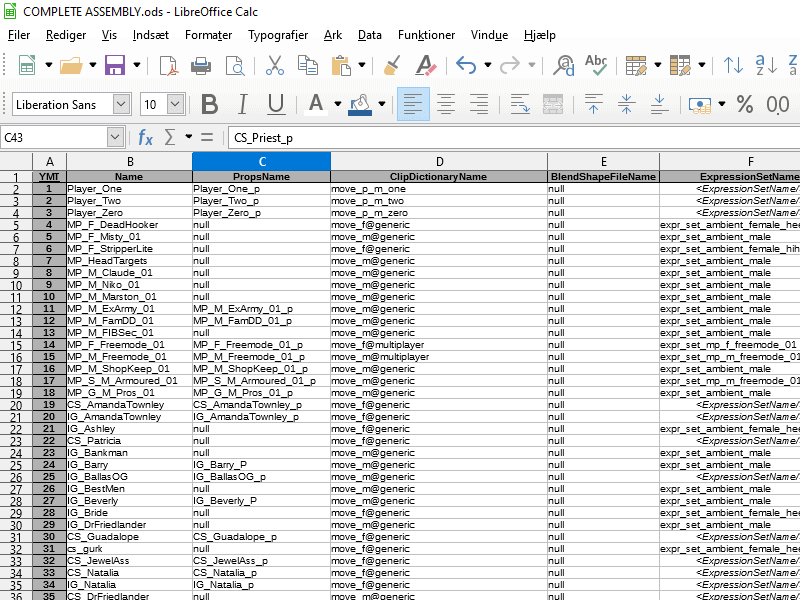This screenshot has width=800, height=600.
Task: Undo the last action
Action: 465,65
